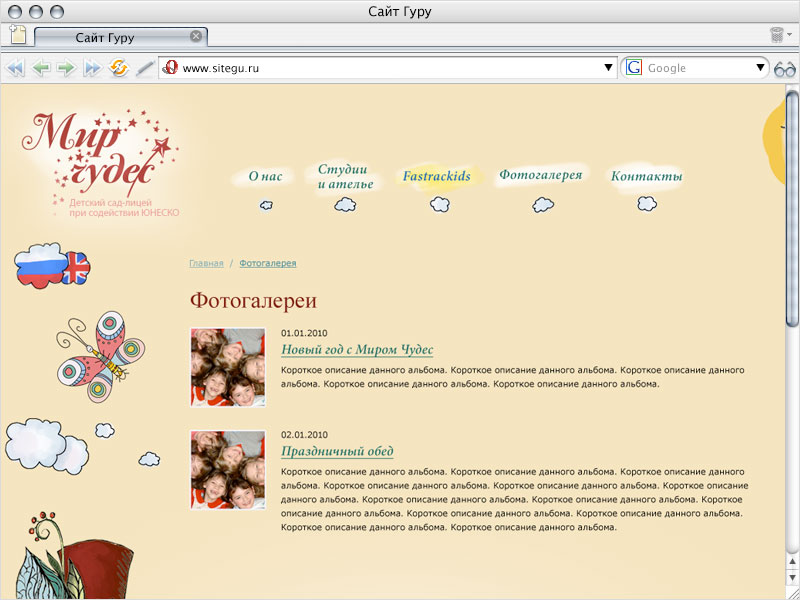Click the cloud under the О нас menu item
Screen dimensions: 800x600
pos(266,205)
